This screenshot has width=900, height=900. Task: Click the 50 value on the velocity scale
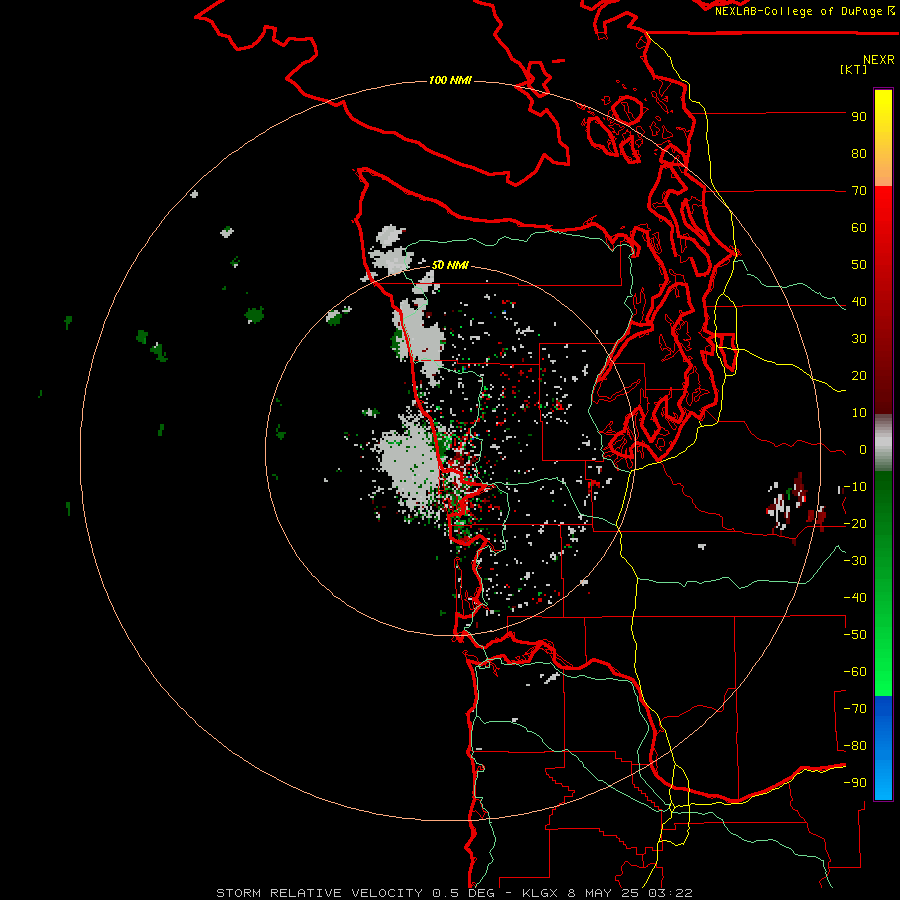[x=859, y=265]
